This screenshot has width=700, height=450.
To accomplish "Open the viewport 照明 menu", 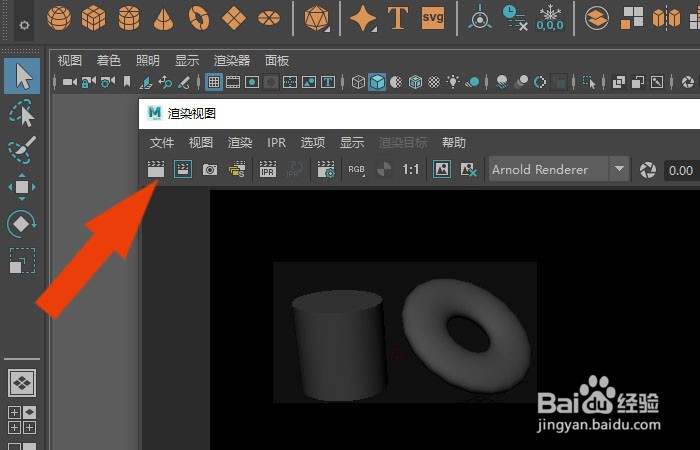I will [x=148, y=60].
